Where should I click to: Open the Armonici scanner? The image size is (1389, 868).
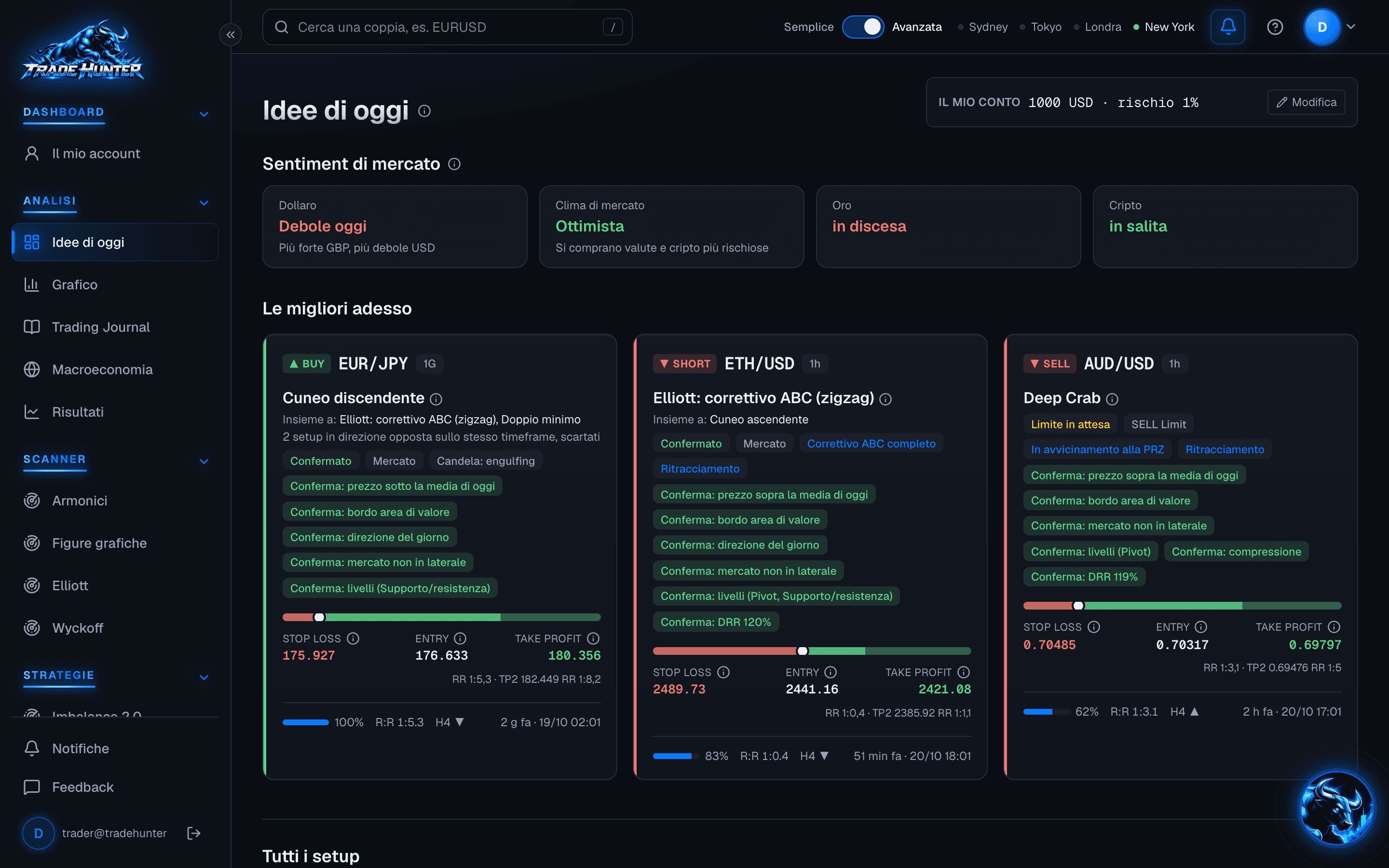(x=115, y=501)
